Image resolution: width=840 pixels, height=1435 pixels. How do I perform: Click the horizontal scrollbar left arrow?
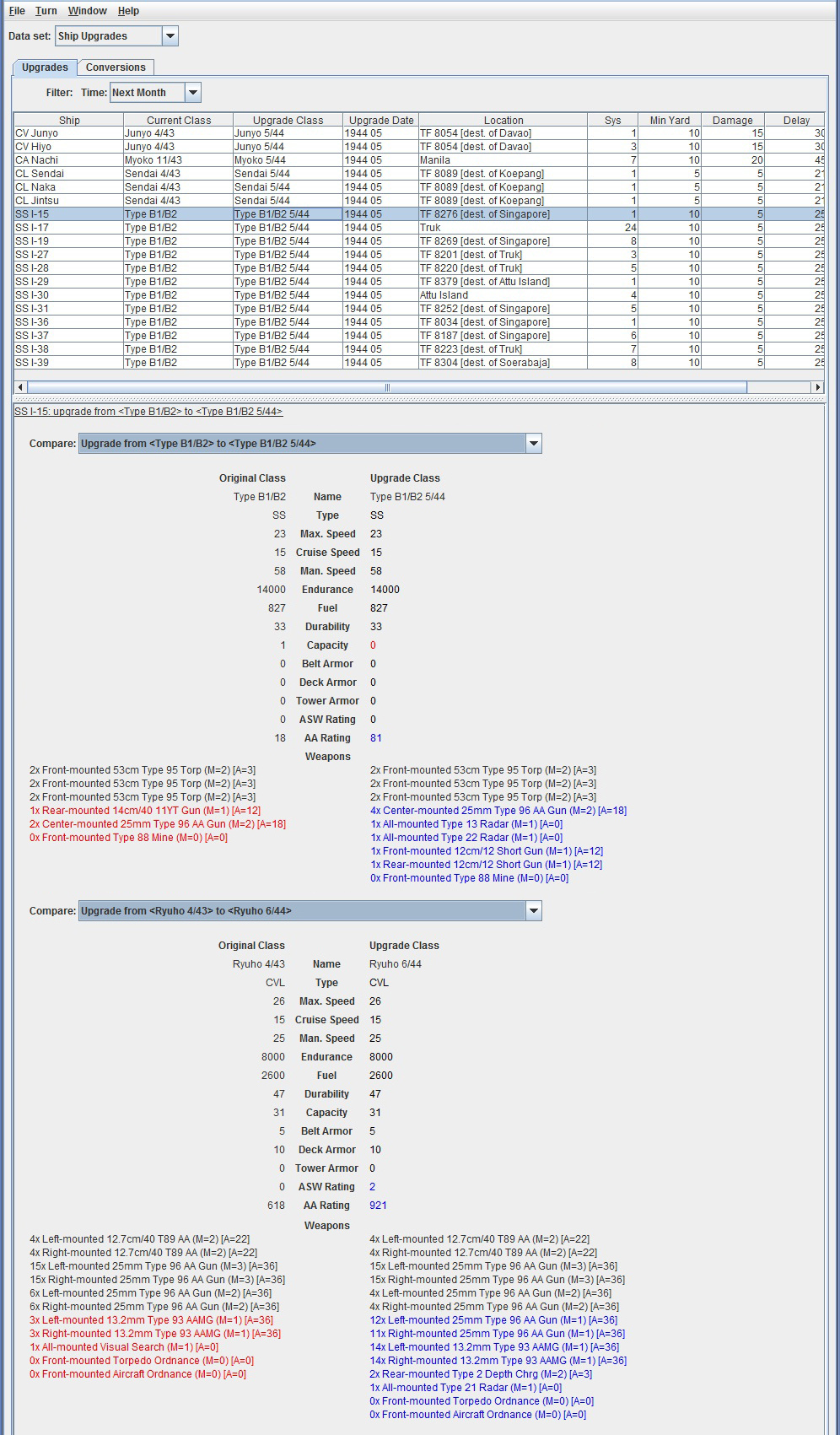coord(21,387)
